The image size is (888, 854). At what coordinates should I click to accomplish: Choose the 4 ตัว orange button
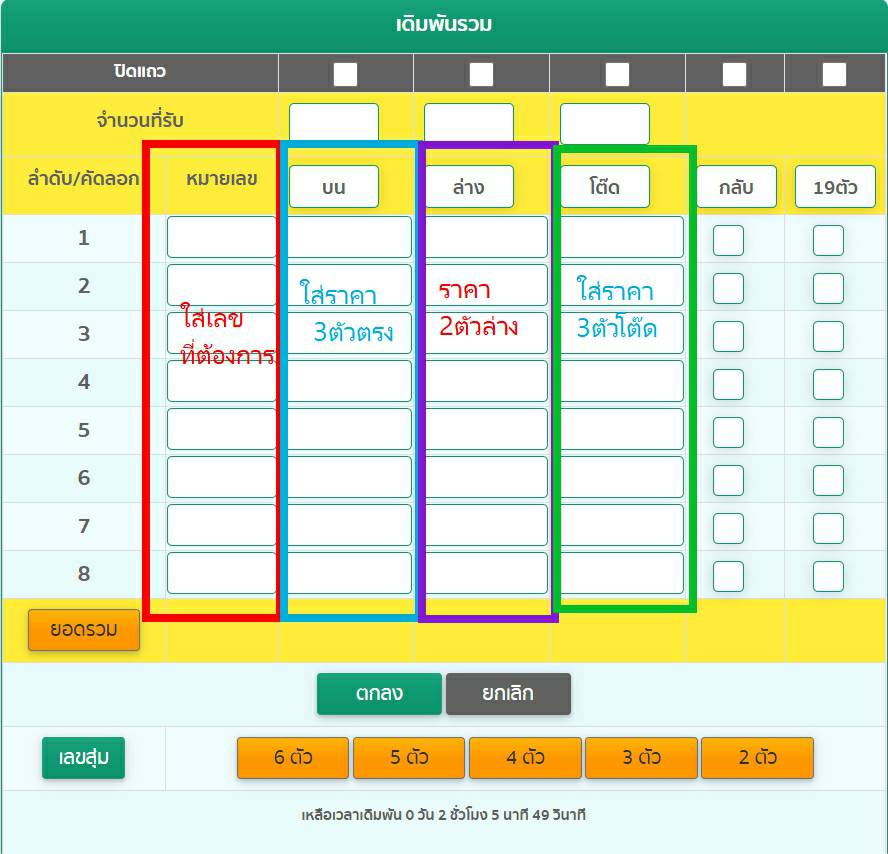(x=525, y=758)
